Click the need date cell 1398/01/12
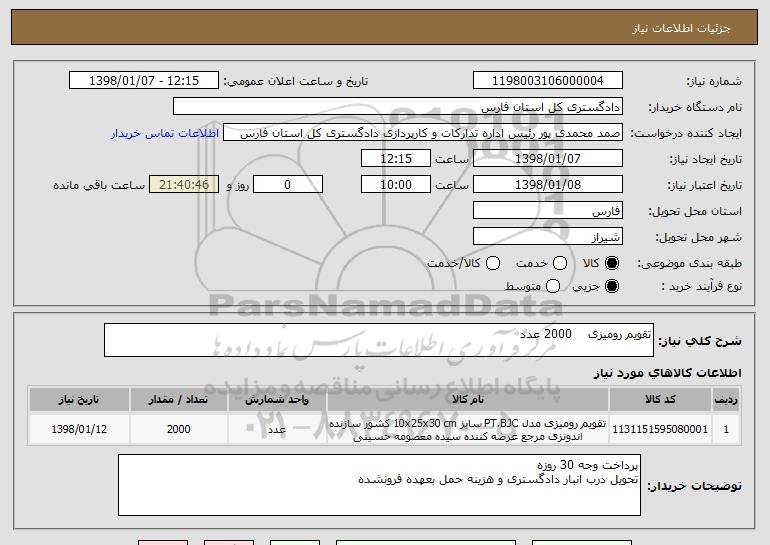Viewport: 770px width, 545px height. [x=79, y=429]
